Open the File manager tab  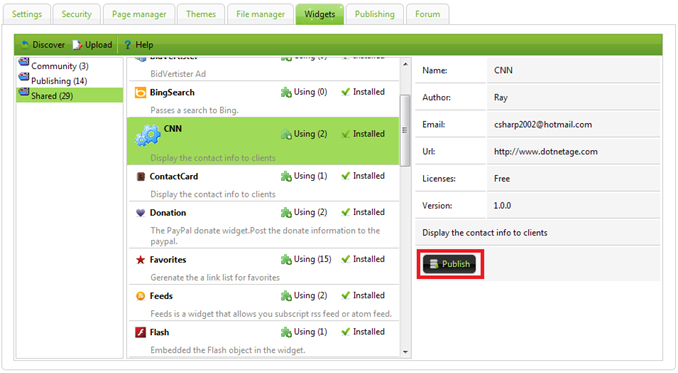point(260,14)
